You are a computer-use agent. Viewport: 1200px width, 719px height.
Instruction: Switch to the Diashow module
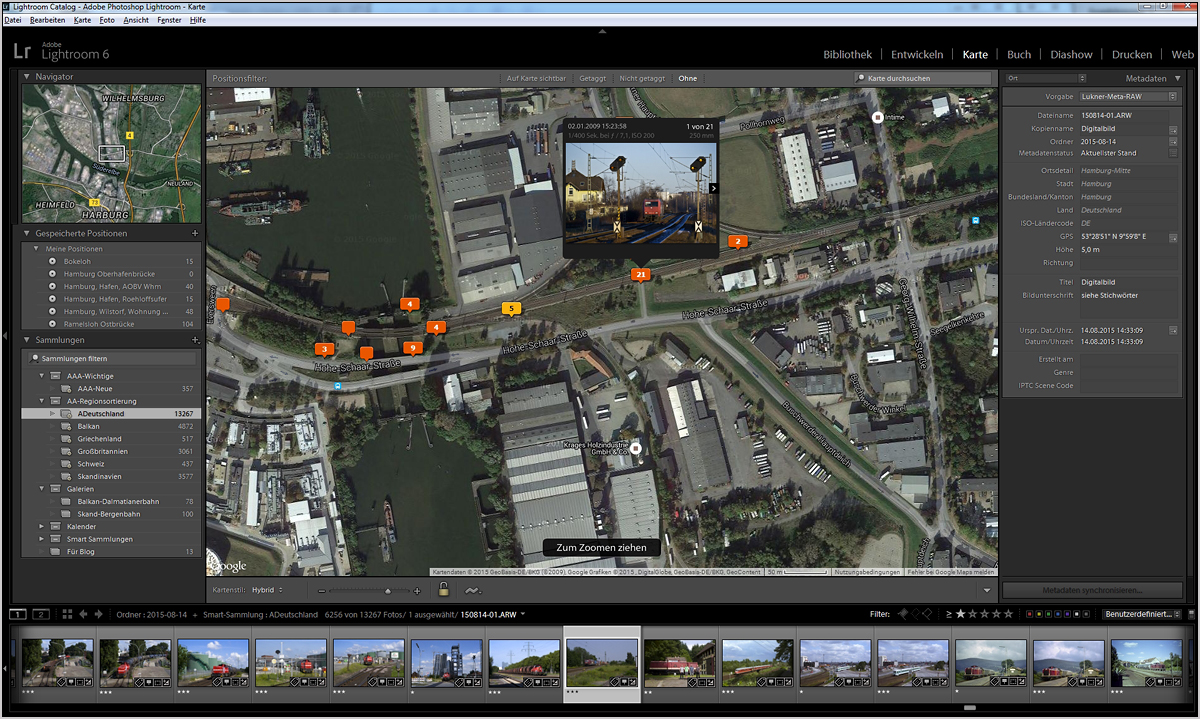(1070, 54)
